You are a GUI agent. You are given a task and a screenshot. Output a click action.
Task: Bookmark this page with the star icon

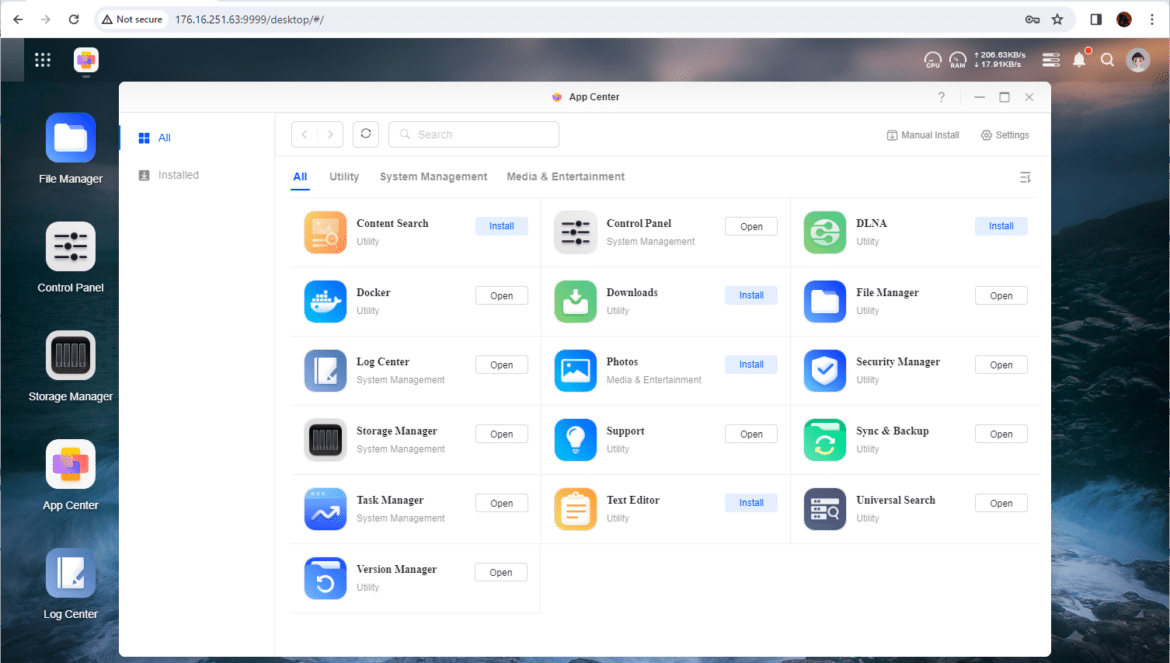click(x=1057, y=19)
